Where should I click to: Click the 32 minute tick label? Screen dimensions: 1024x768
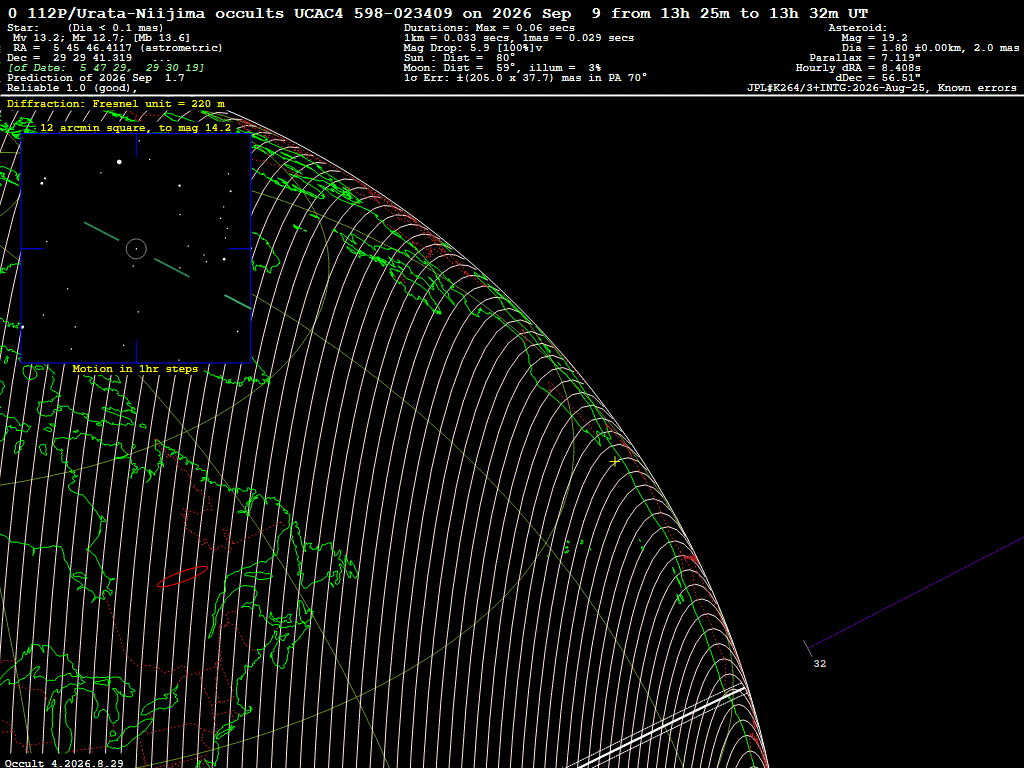pyautogui.click(x=820, y=664)
